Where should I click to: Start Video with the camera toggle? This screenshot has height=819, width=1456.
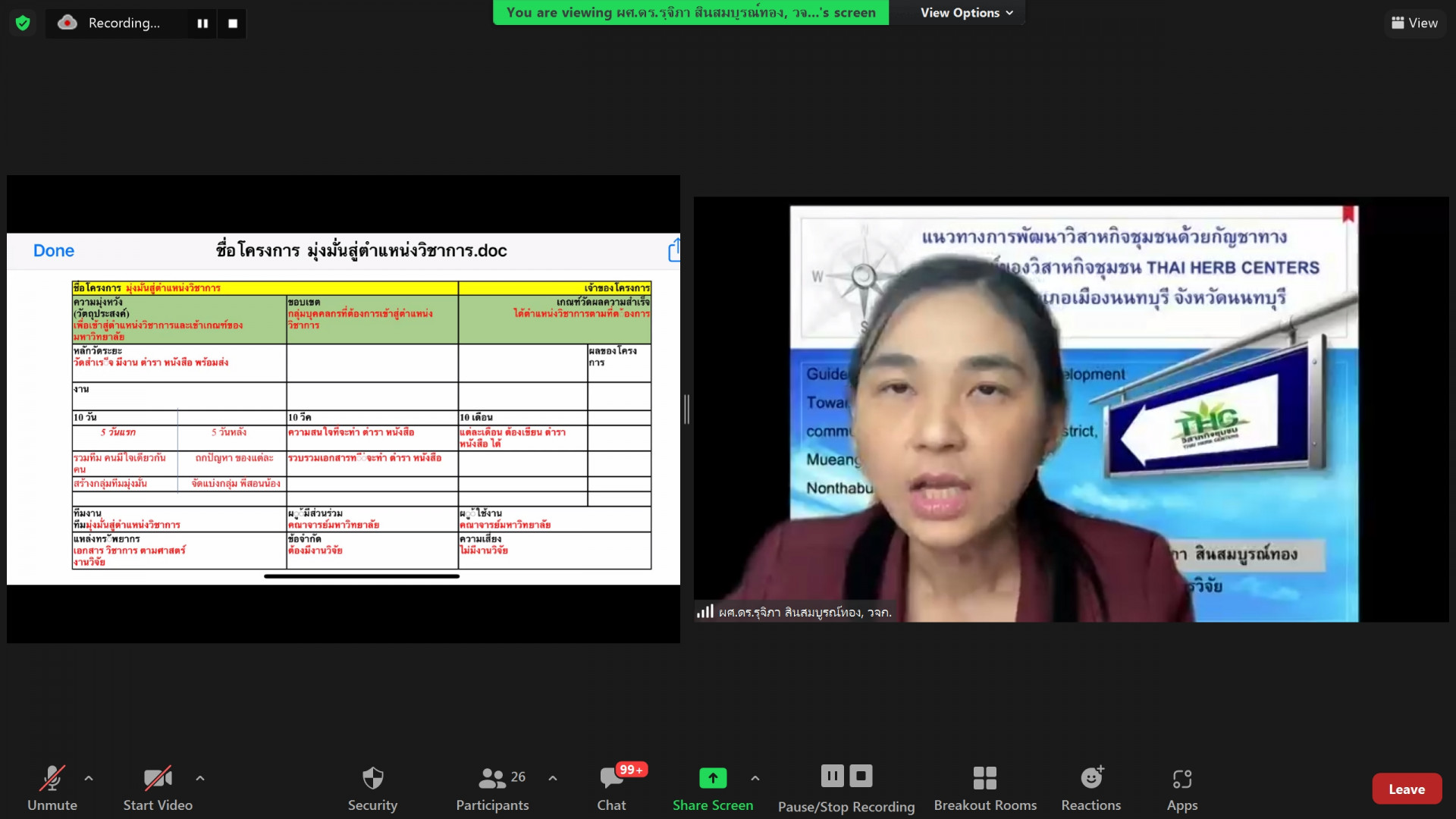(x=158, y=789)
